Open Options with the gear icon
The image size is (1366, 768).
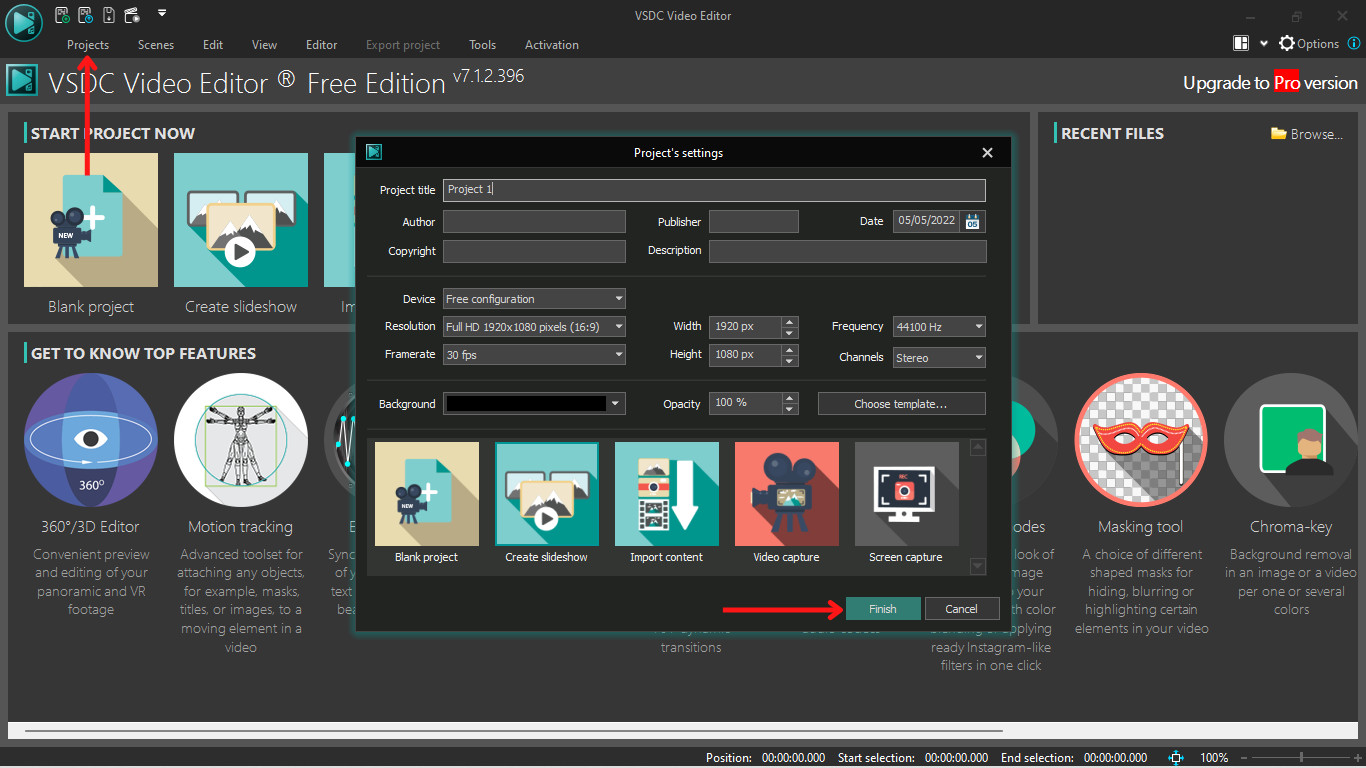tap(1309, 44)
